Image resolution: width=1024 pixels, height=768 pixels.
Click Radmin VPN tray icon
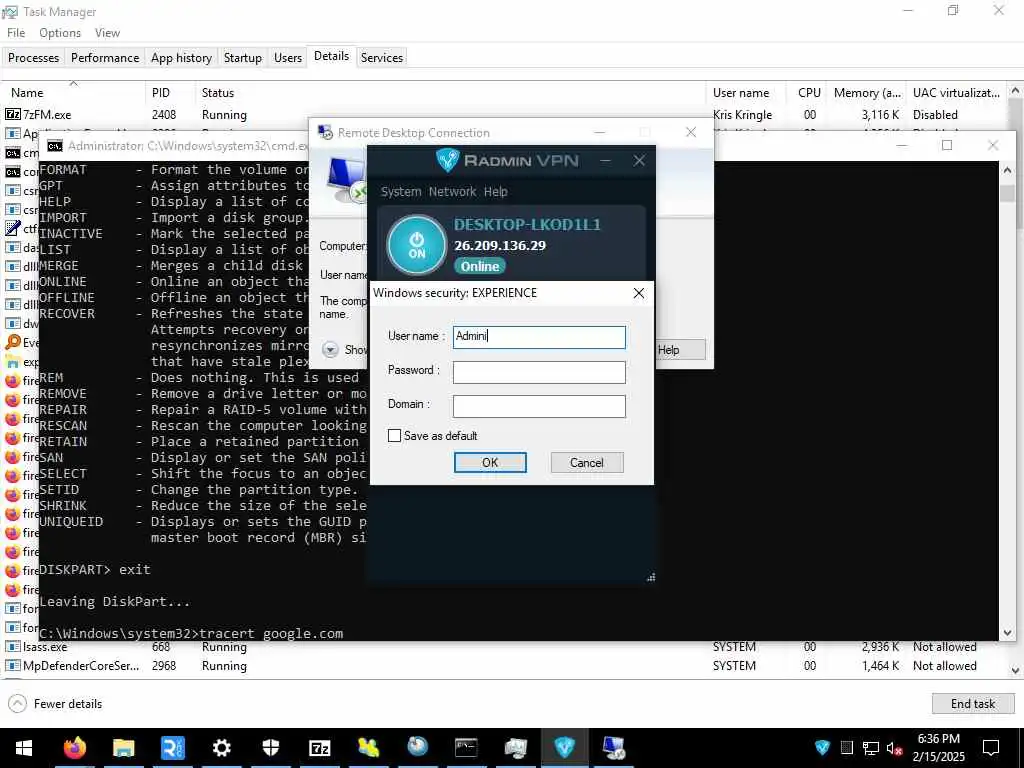click(x=822, y=748)
